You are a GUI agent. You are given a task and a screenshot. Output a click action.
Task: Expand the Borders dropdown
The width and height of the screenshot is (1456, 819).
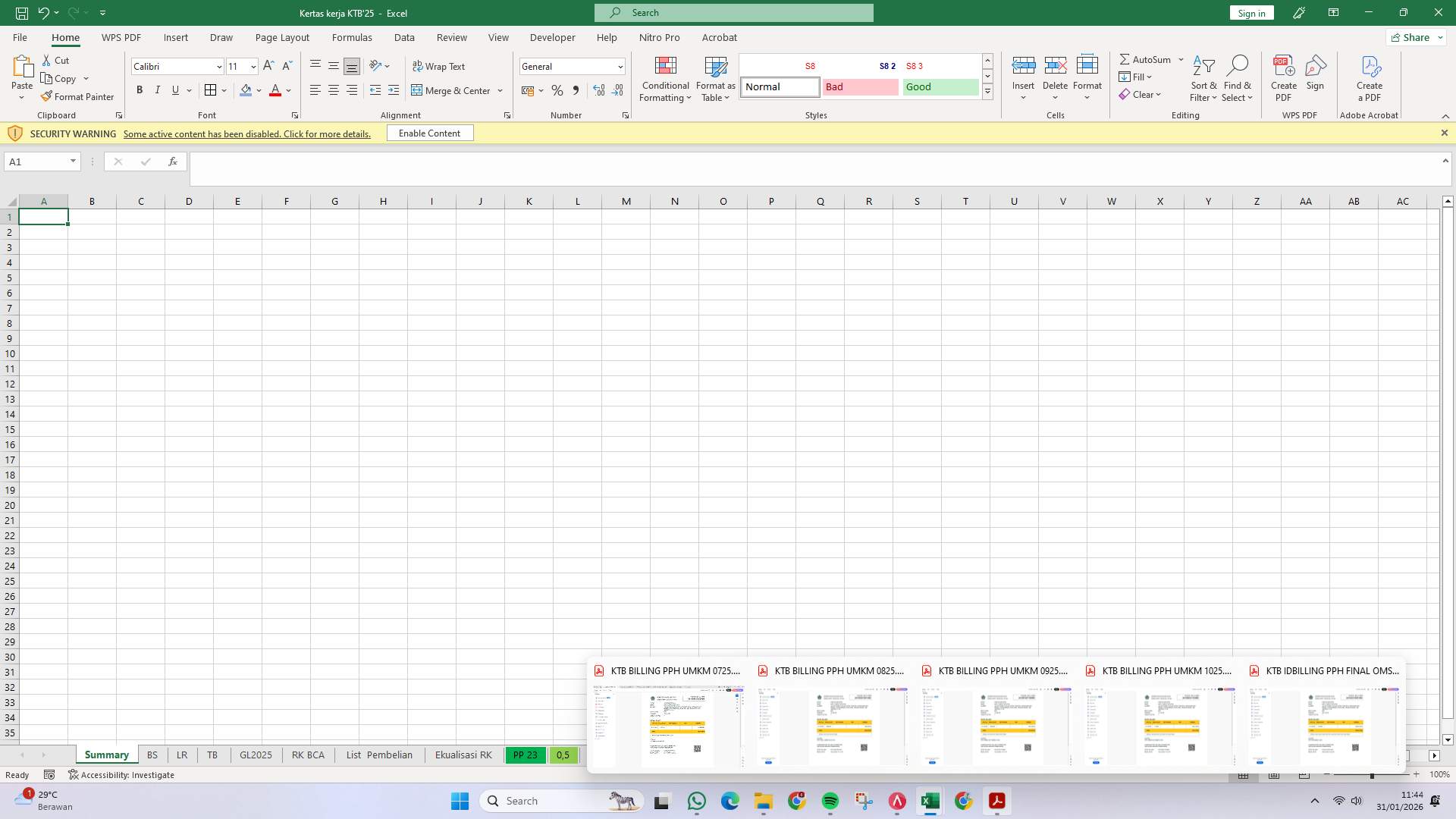(224, 89)
